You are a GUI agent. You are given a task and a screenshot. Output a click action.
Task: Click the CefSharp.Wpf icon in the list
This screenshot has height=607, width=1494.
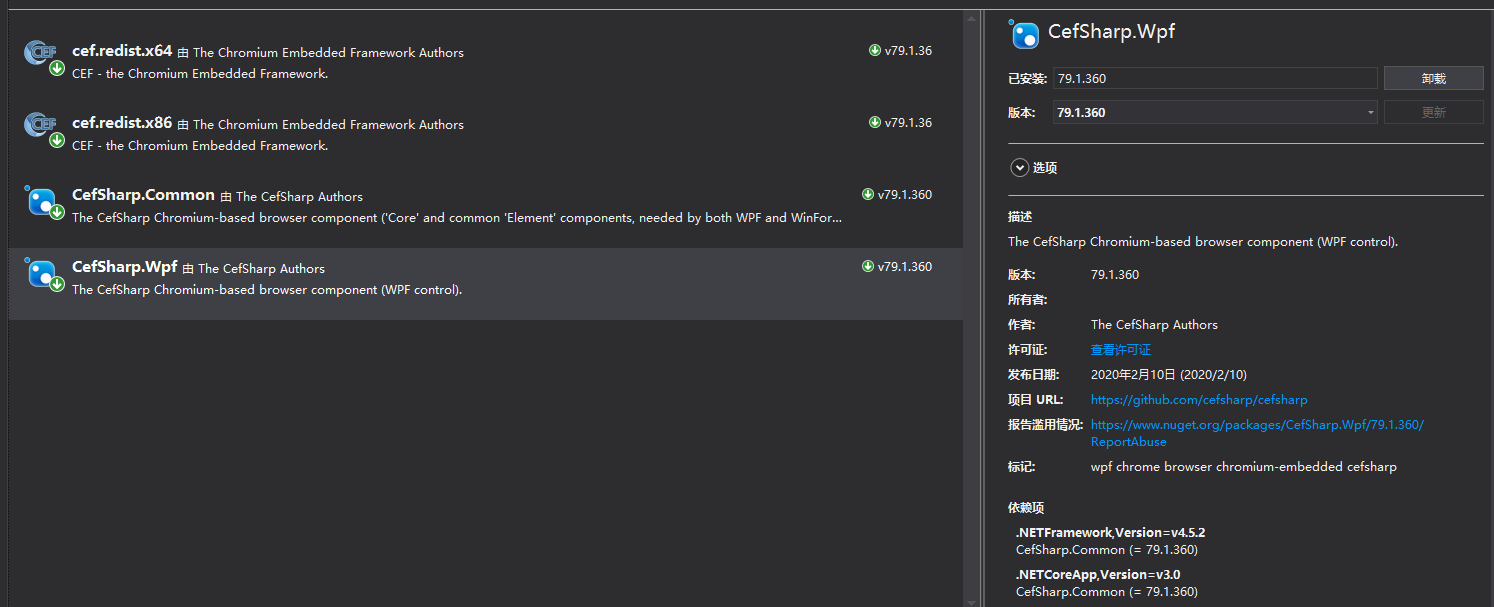[x=41, y=274]
